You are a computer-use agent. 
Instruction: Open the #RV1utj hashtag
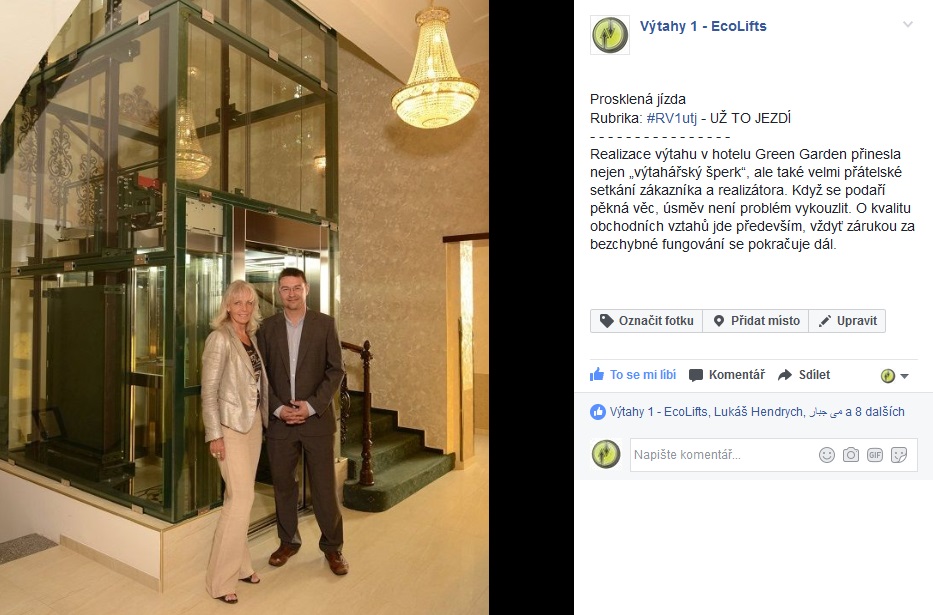point(672,118)
